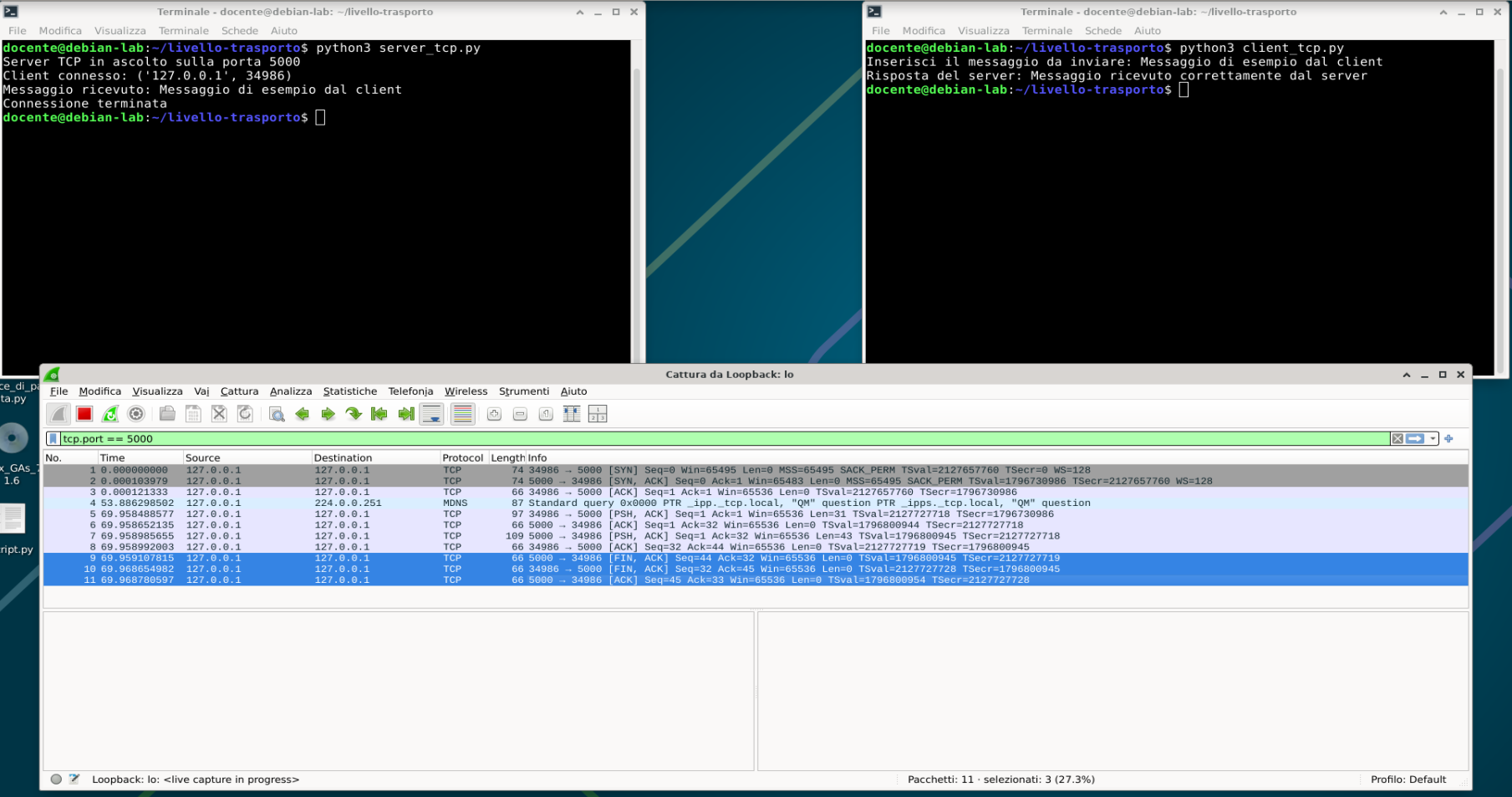Open expert information circle in status bar
The width and height of the screenshot is (1512, 797).
tap(56, 779)
